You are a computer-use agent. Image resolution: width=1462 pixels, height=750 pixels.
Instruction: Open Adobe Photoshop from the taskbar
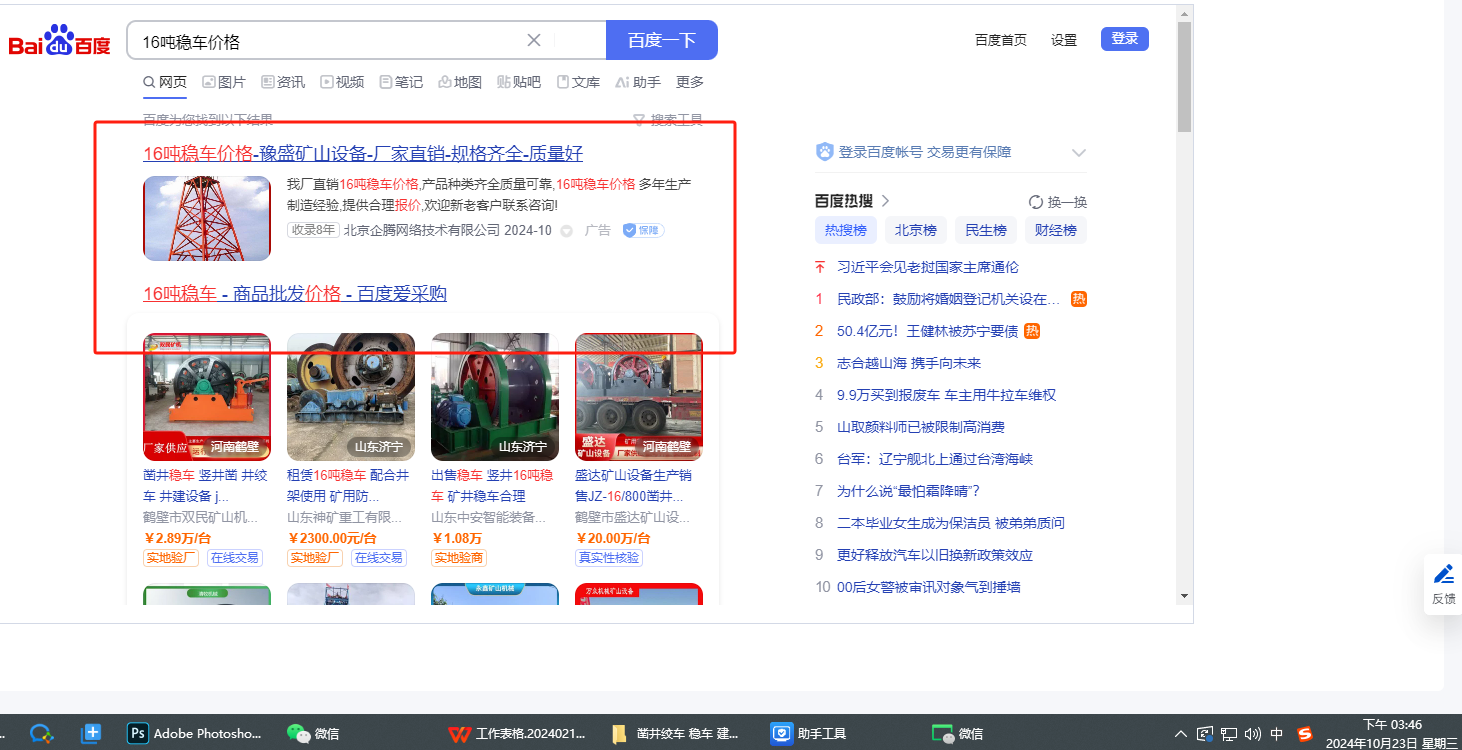click(196, 733)
